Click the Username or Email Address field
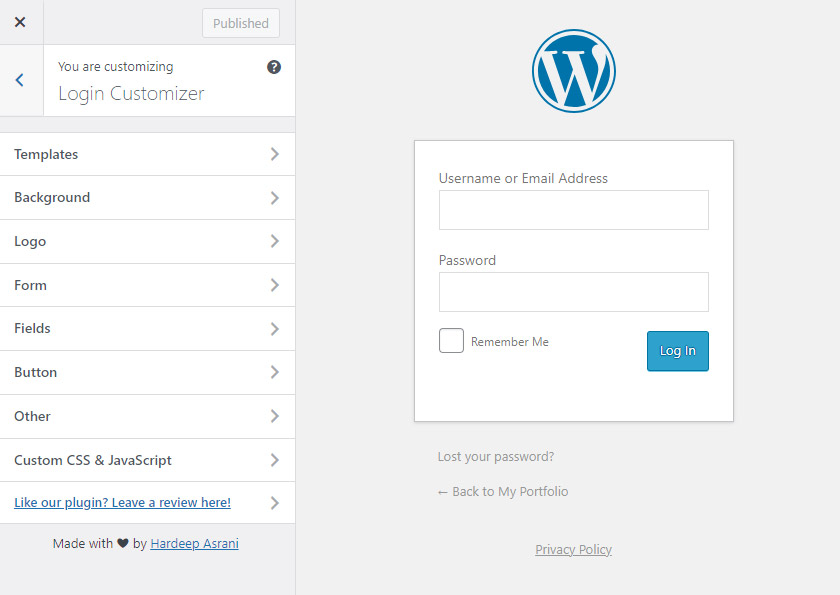 click(573, 210)
